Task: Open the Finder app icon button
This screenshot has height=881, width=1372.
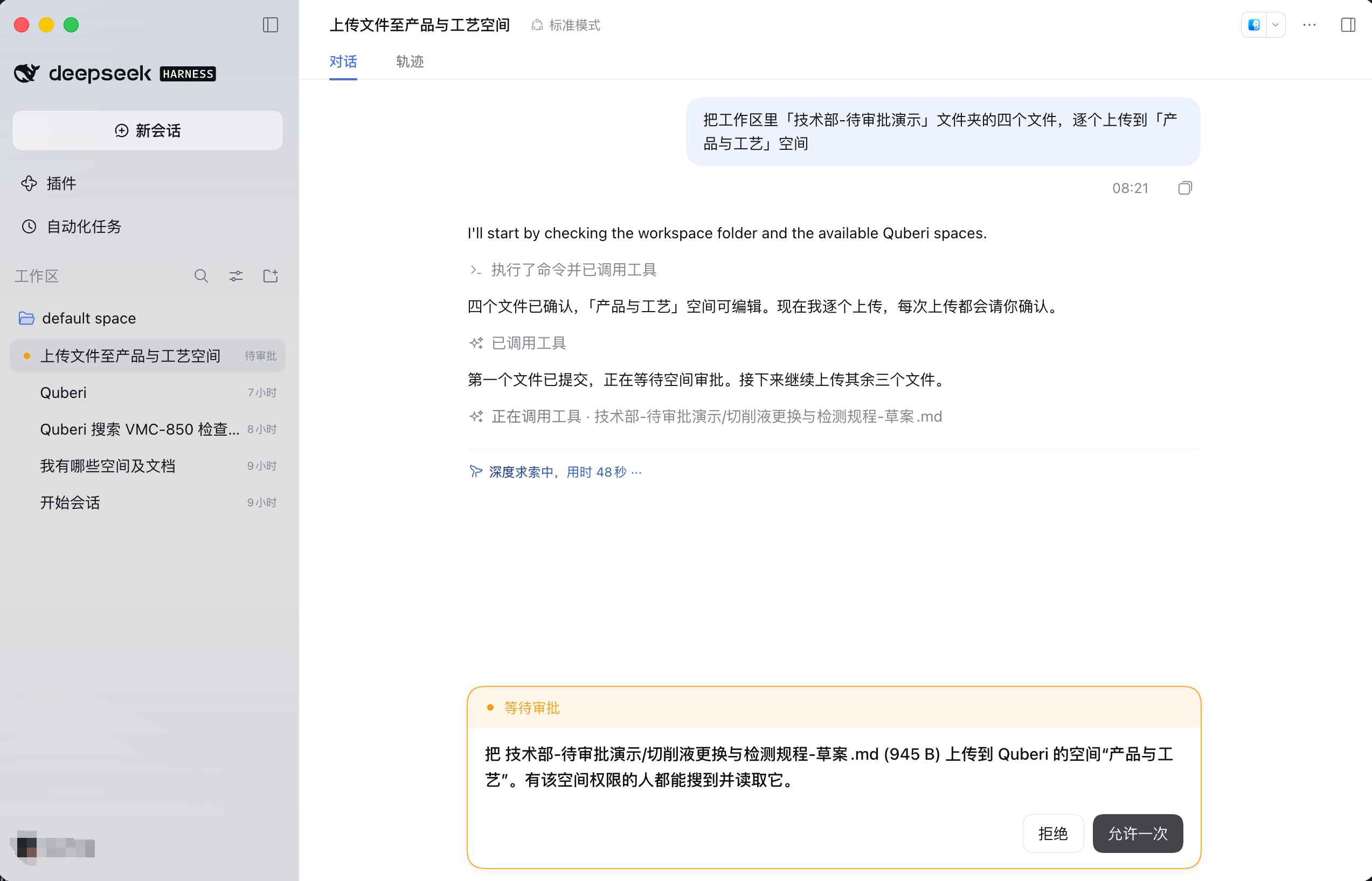Action: [x=1254, y=25]
